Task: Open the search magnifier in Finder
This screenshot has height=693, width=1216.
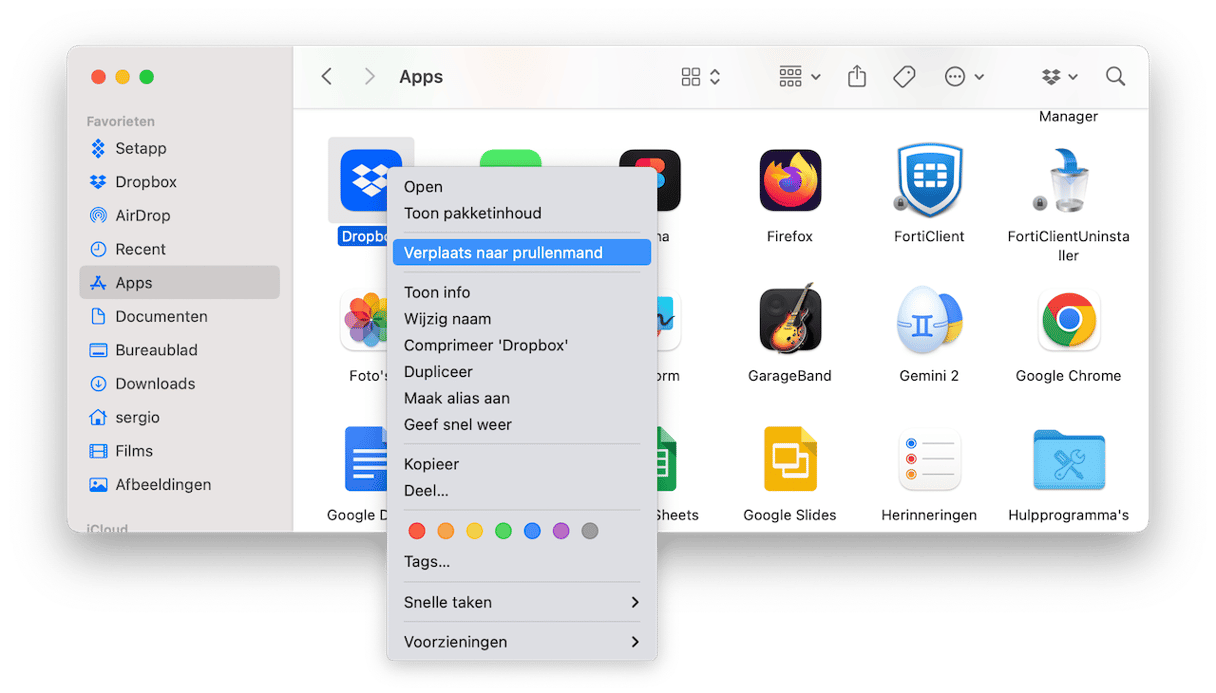Action: [1115, 77]
